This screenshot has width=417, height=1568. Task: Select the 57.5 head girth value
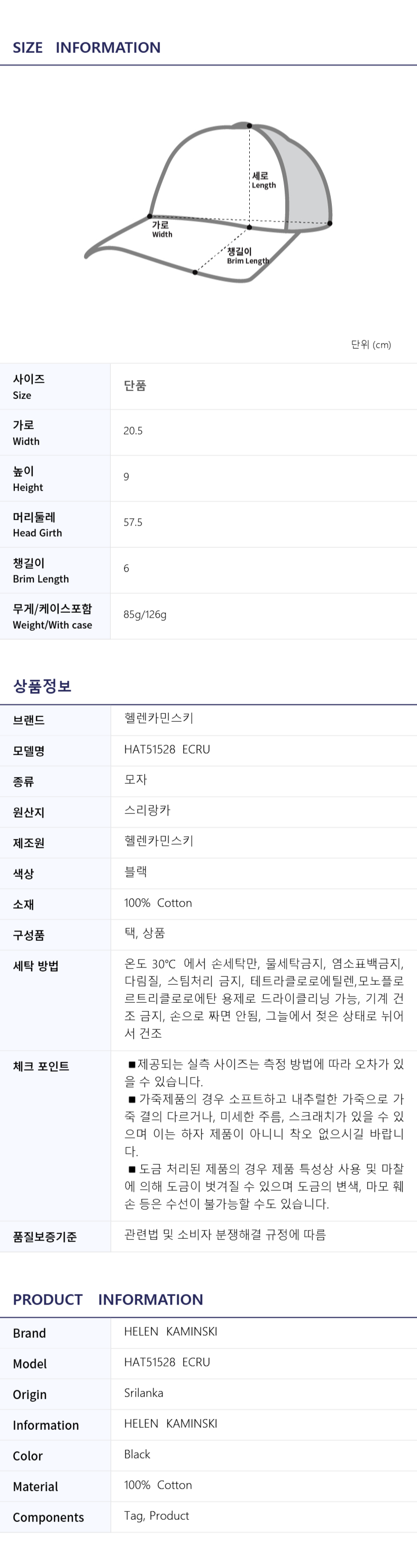pos(133,522)
